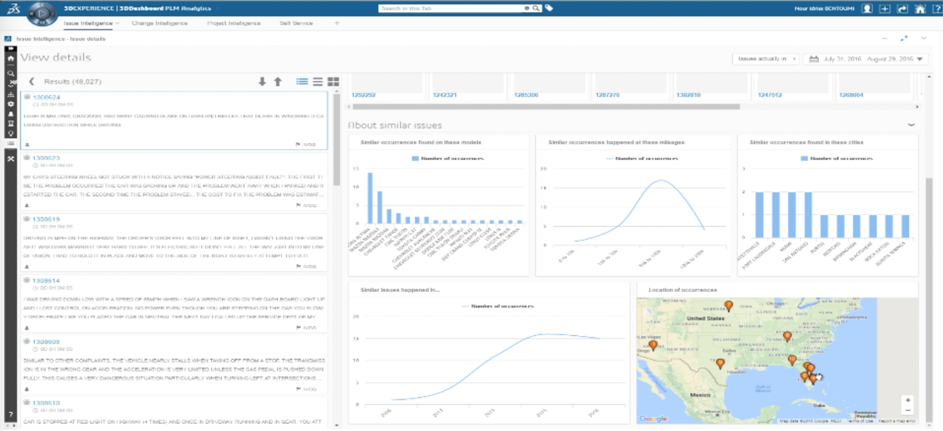The height and width of the screenshot is (431, 943).
Task: Go back using Results left chevron
Action: [32, 82]
